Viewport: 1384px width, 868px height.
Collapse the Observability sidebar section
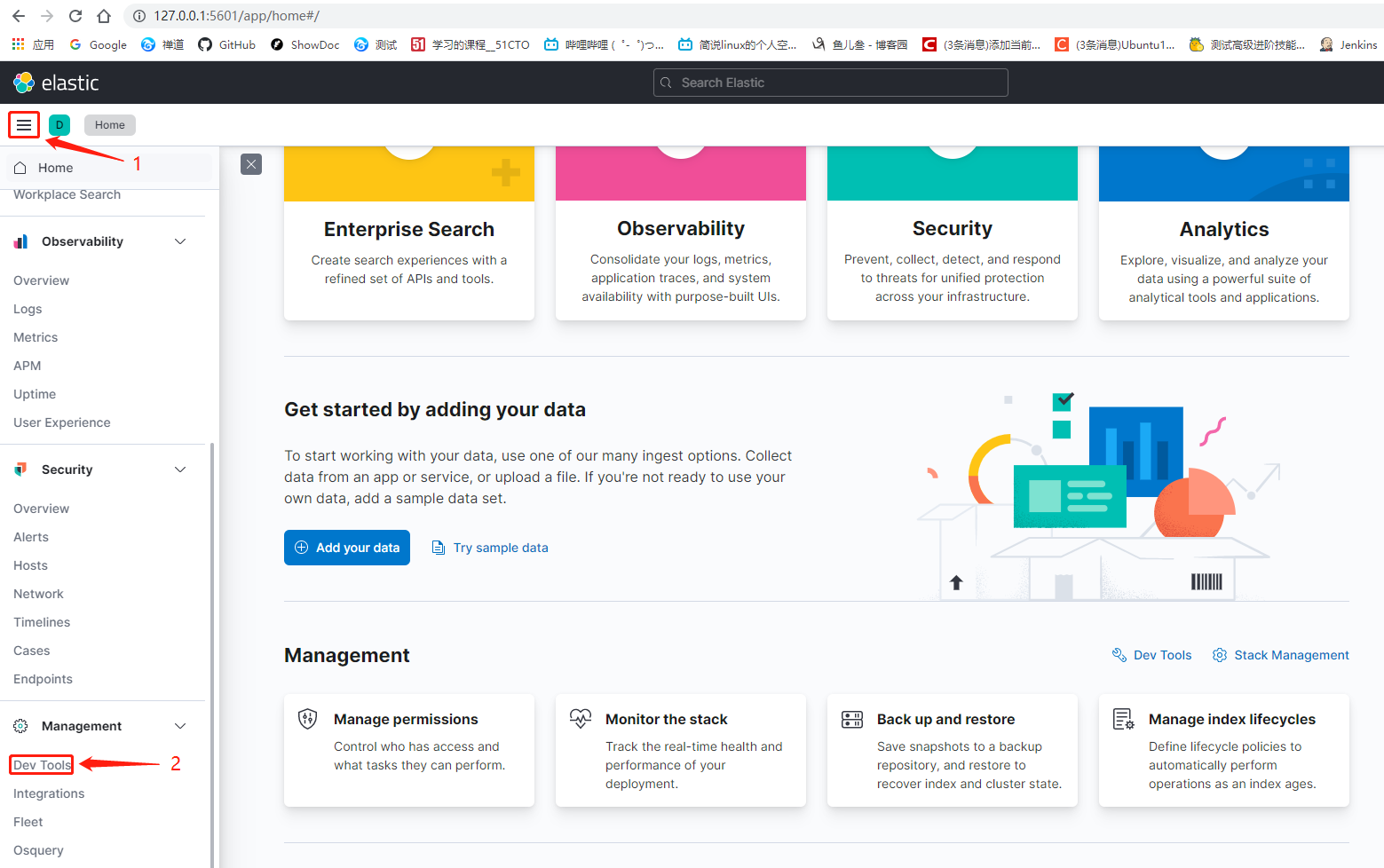click(x=180, y=241)
